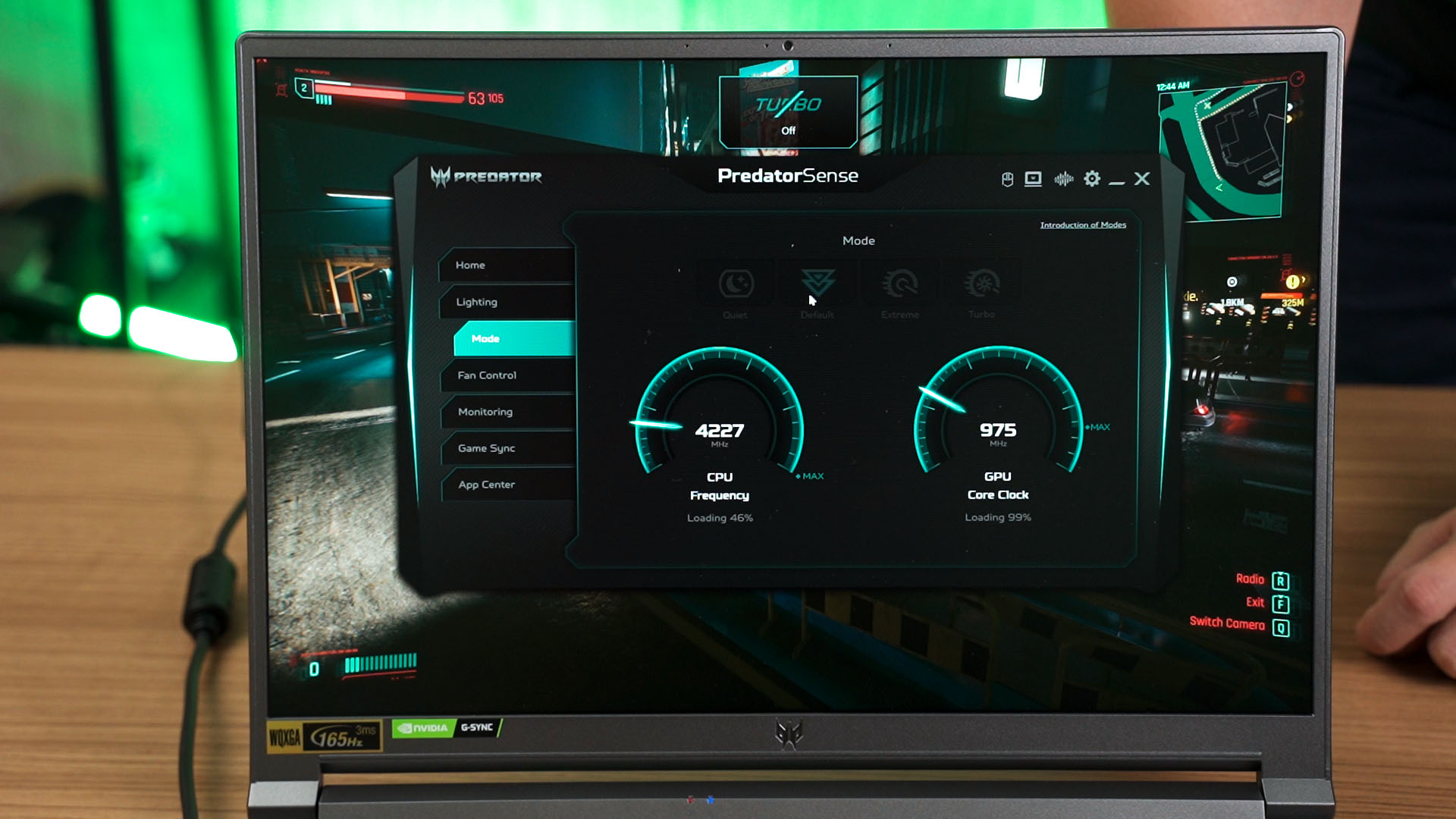Click the GPU core clock gauge dial

tap(998, 412)
